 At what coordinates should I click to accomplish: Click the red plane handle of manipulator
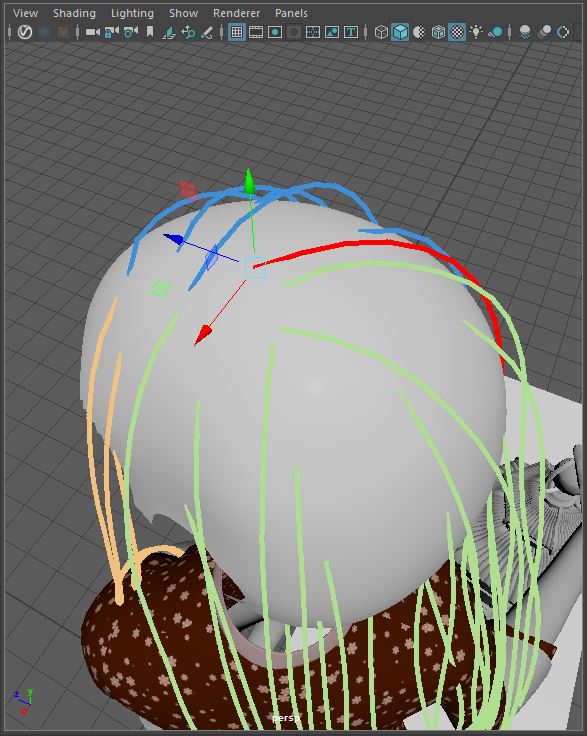coord(188,190)
